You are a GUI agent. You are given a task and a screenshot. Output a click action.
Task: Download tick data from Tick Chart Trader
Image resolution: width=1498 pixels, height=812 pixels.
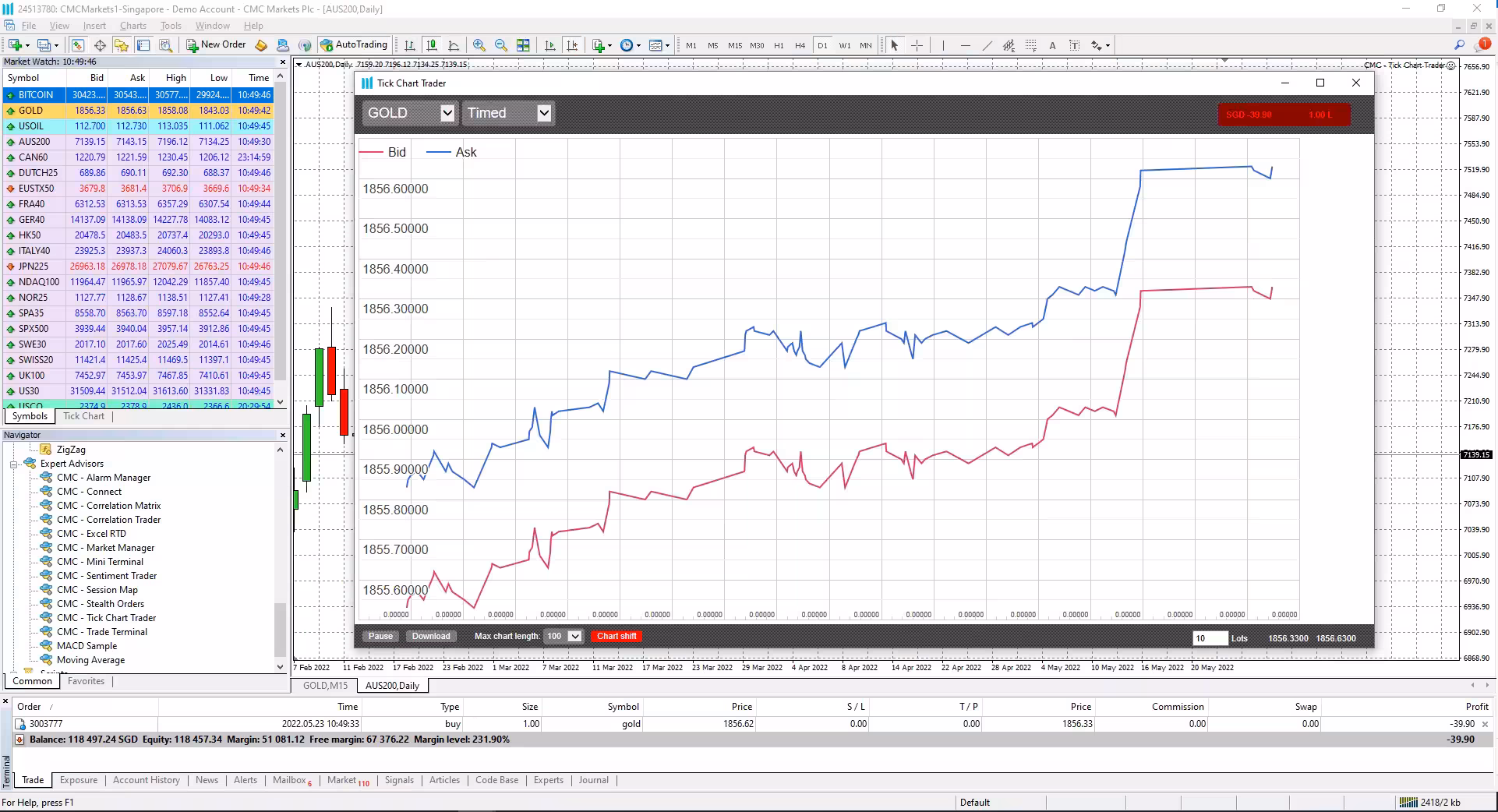(430, 636)
